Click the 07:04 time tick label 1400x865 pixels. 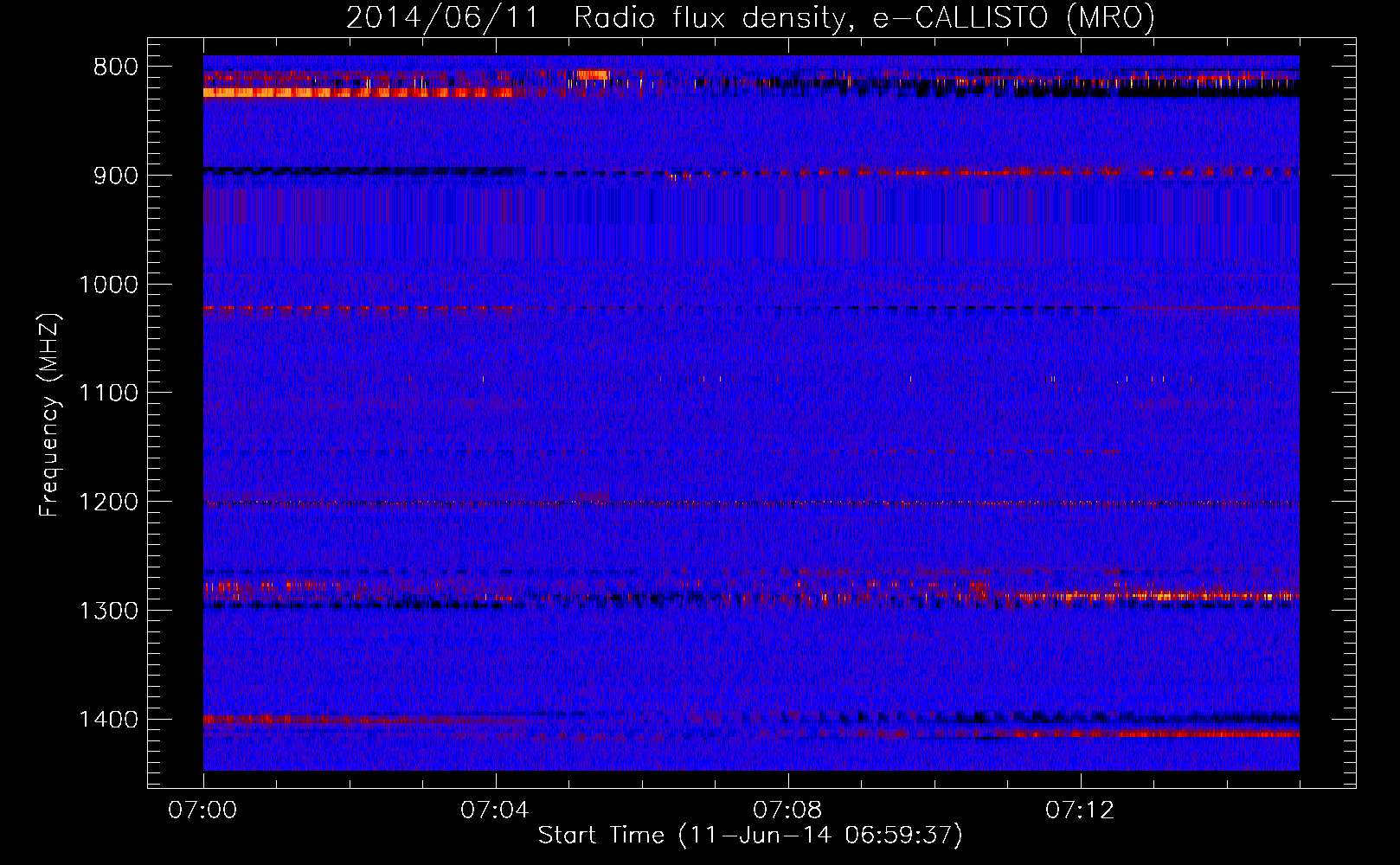pyautogui.click(x=495, y=811)
